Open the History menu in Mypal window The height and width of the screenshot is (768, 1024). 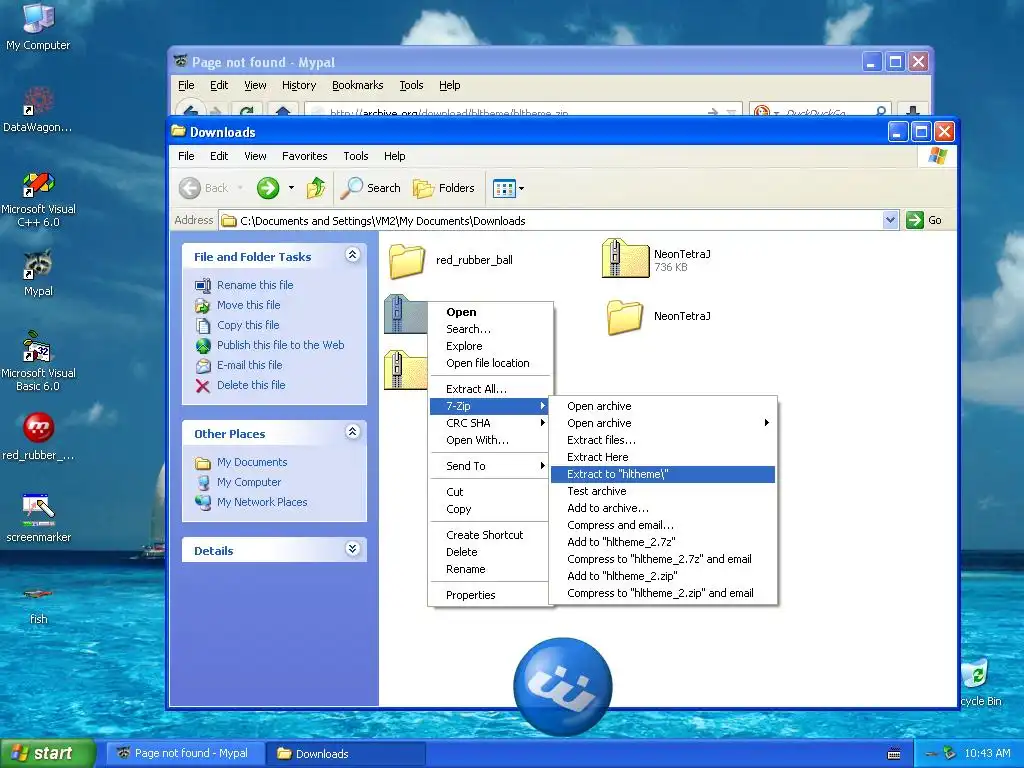click(x=299, y=86)
